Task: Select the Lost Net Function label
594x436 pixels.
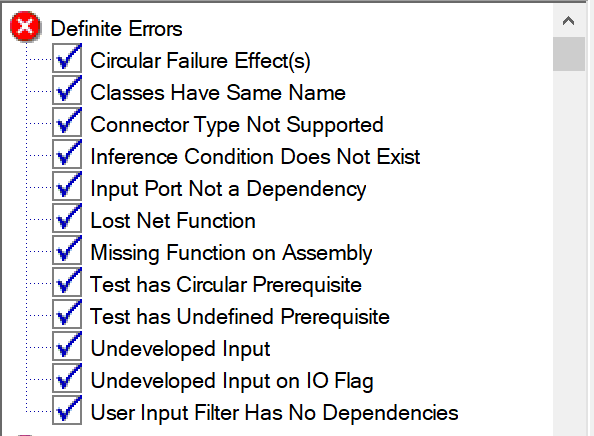Action: coord(173,221)
